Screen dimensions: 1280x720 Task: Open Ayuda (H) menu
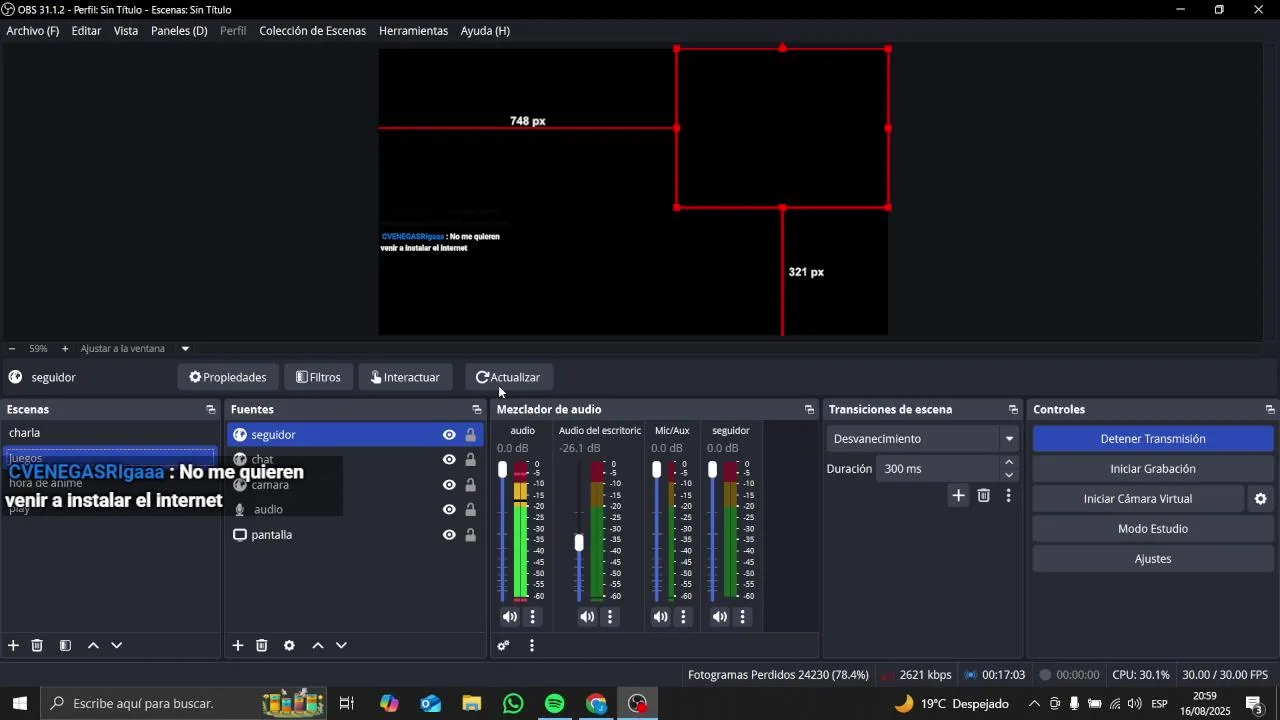point(485,31)
